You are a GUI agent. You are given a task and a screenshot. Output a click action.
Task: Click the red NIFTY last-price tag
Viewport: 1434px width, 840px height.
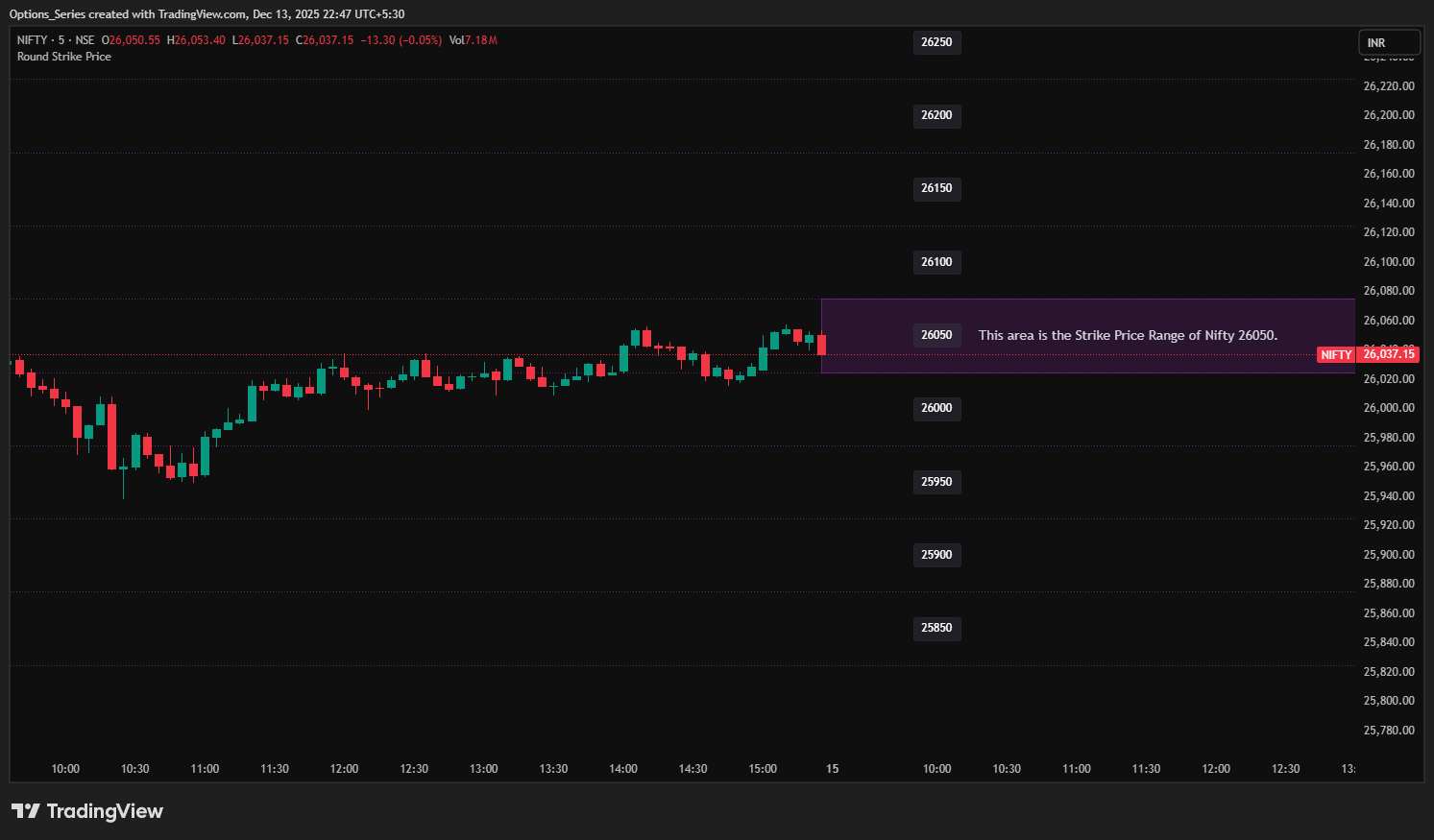point(1336,354)
